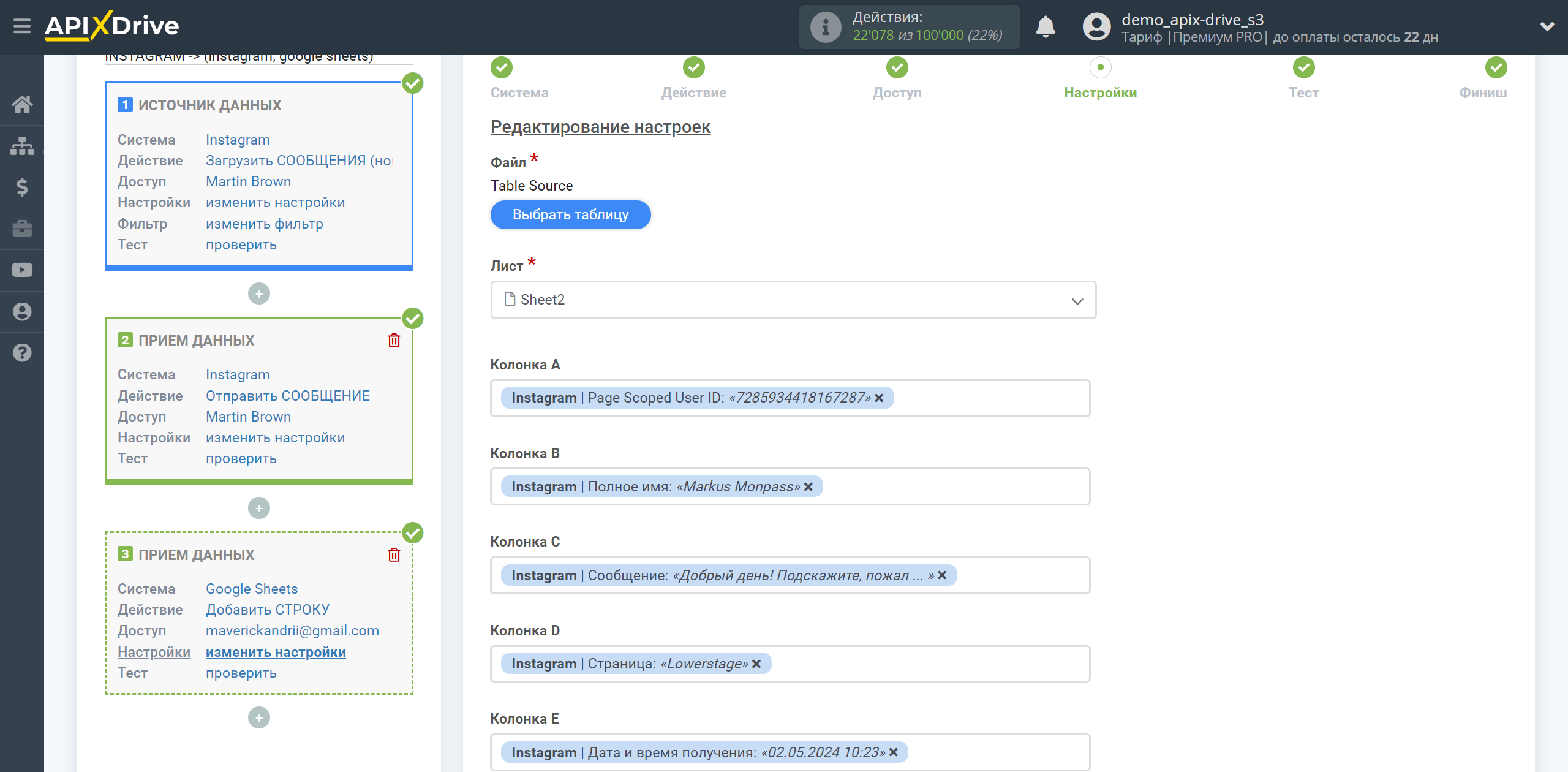Click the Редактирование настроек heading
The width and height of the screenshot is (1568, 772).
click(600, 127)
